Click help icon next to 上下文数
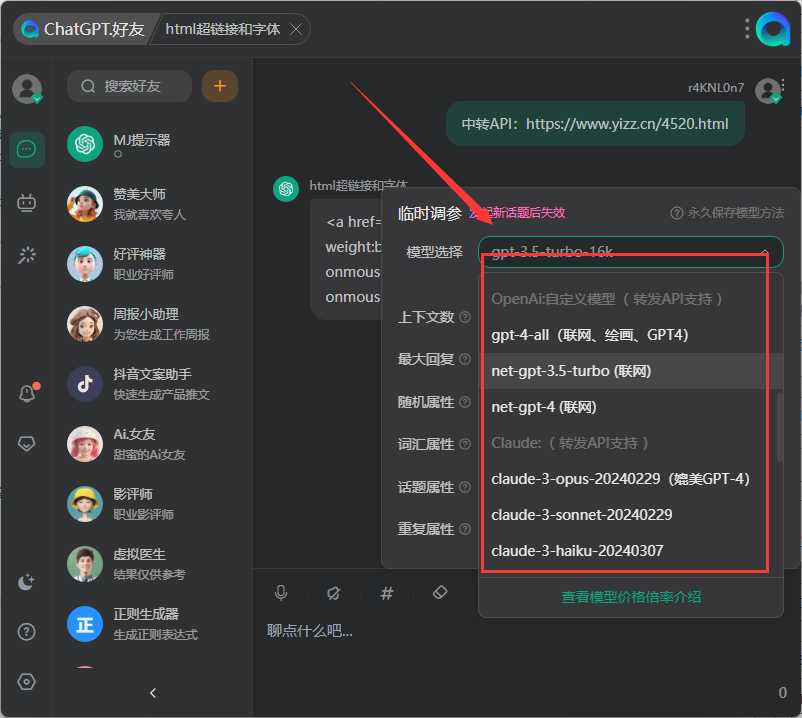Image resolution: width=802 pixels, height=718 pixels. pos(465,317)
